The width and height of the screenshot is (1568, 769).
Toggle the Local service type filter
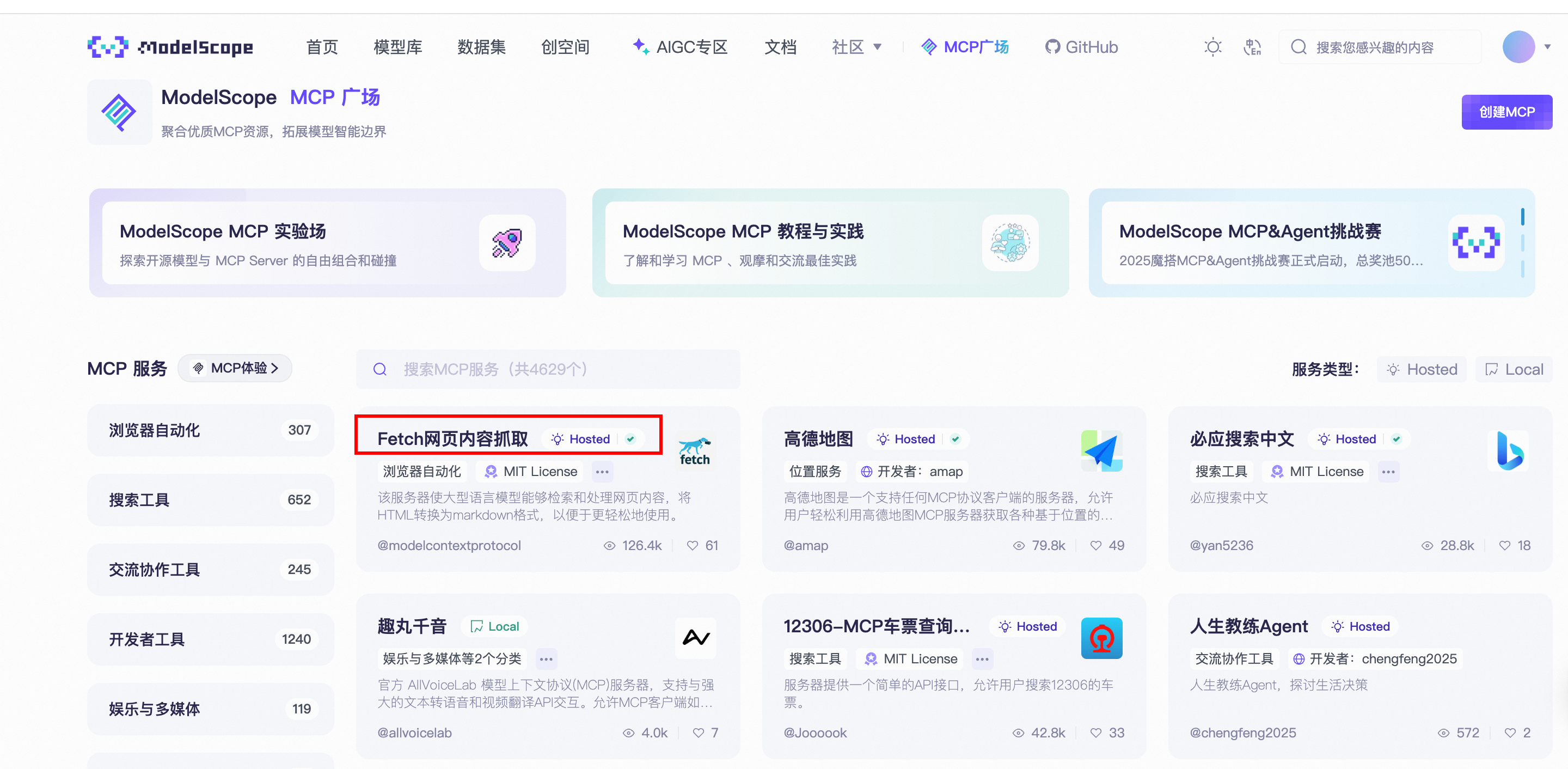pyautogui.click(x=1514, y=370)
